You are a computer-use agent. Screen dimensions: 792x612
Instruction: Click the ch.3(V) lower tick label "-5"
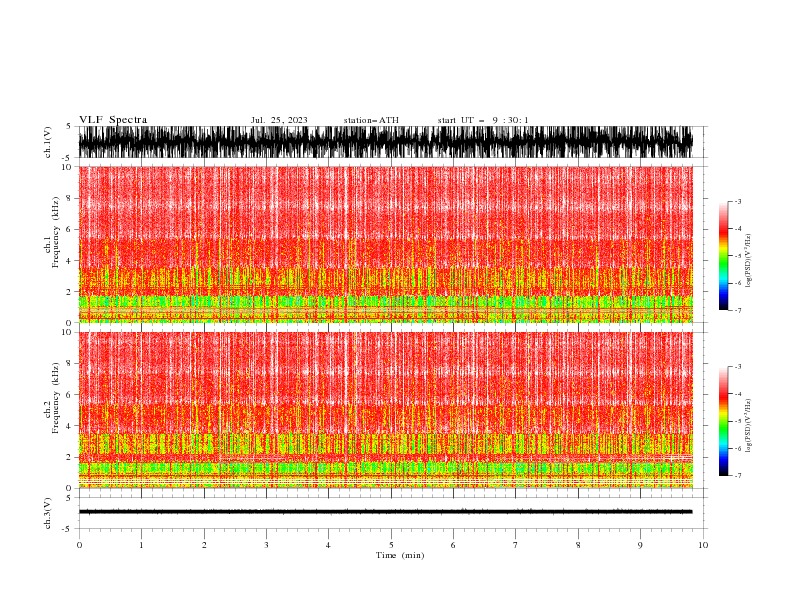68,529
